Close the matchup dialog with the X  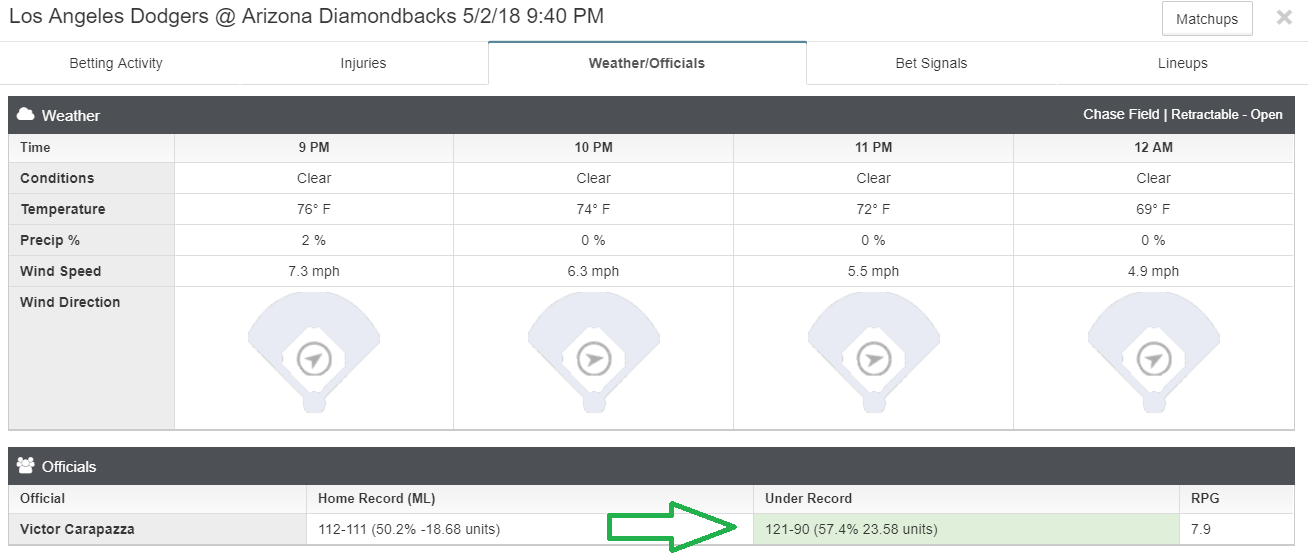[x=1284, y=18]
